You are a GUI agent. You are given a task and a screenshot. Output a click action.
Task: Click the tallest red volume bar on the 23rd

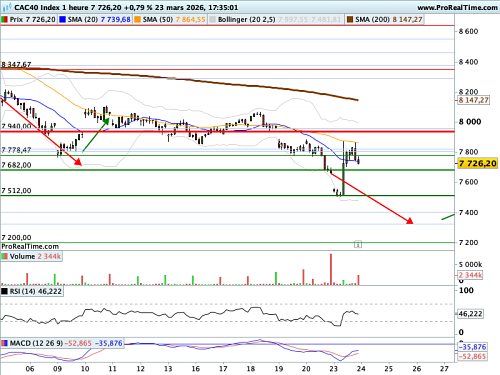coord(331,269)
